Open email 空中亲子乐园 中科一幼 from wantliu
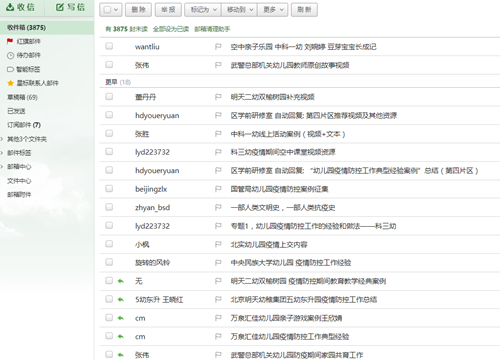This screenshot has width=500, height=360. tap(303, 47)
